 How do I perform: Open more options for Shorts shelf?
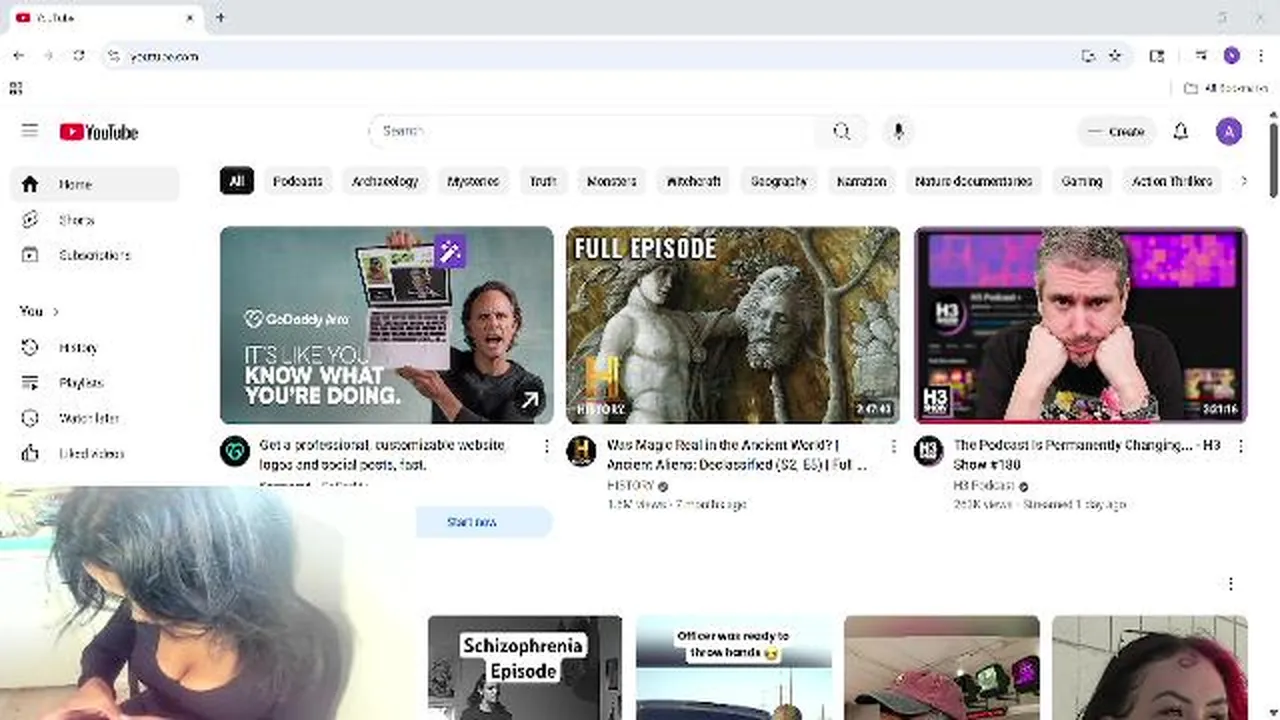pyautogui.click(x=1230, y=583)
